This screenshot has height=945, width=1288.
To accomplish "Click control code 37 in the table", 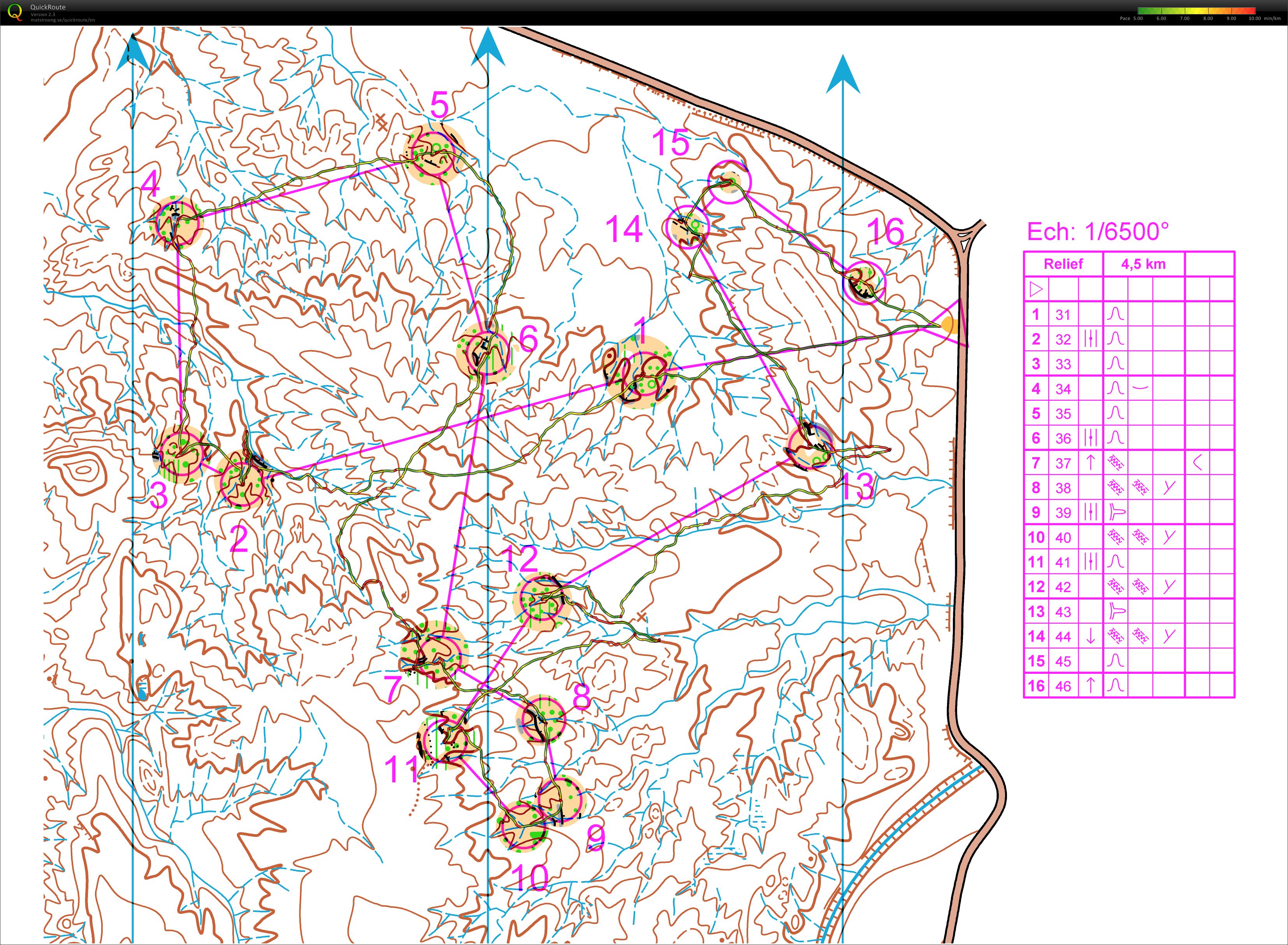I will pos(1063,463).
